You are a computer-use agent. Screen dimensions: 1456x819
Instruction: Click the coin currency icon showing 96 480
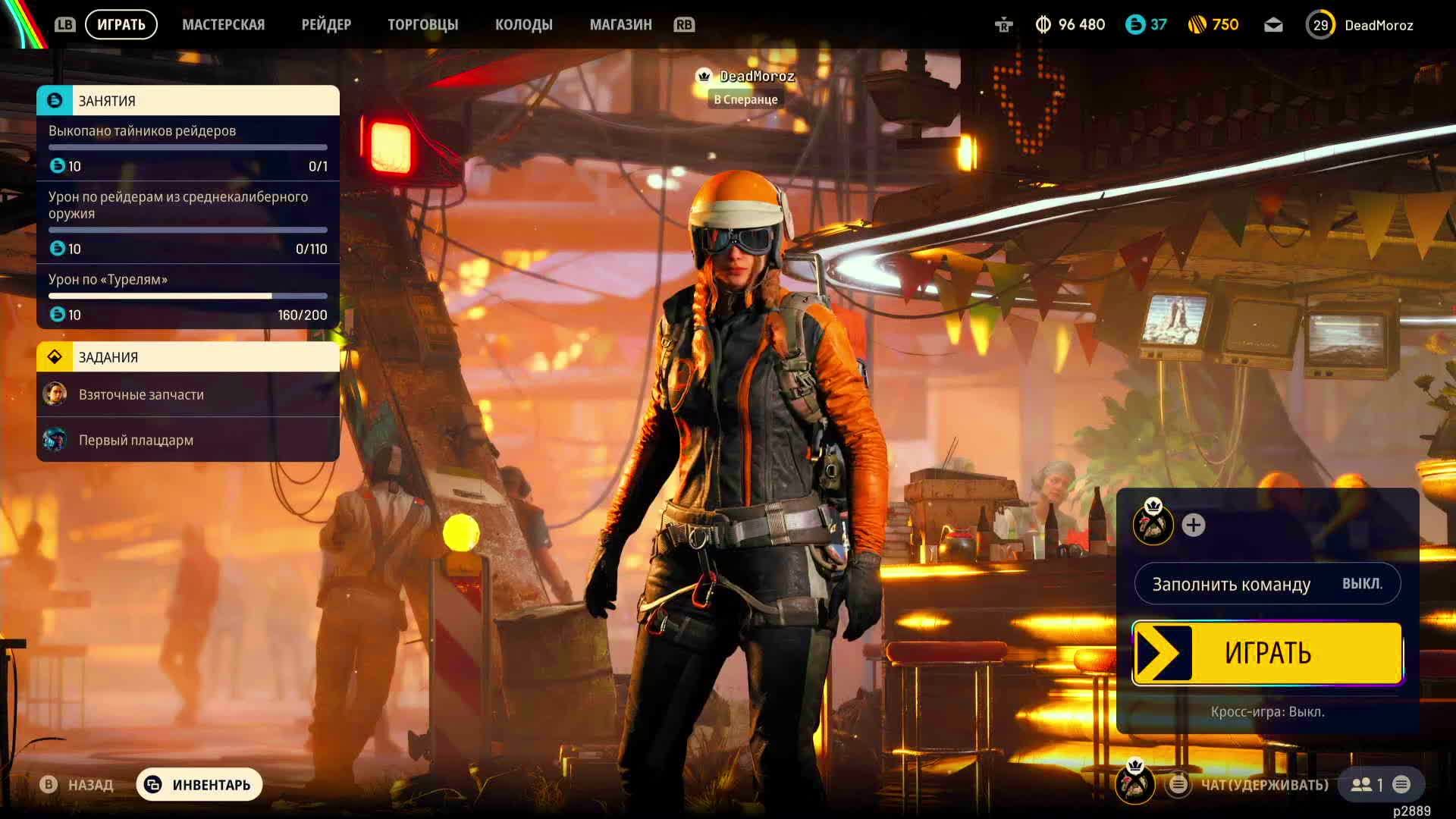1043,25
